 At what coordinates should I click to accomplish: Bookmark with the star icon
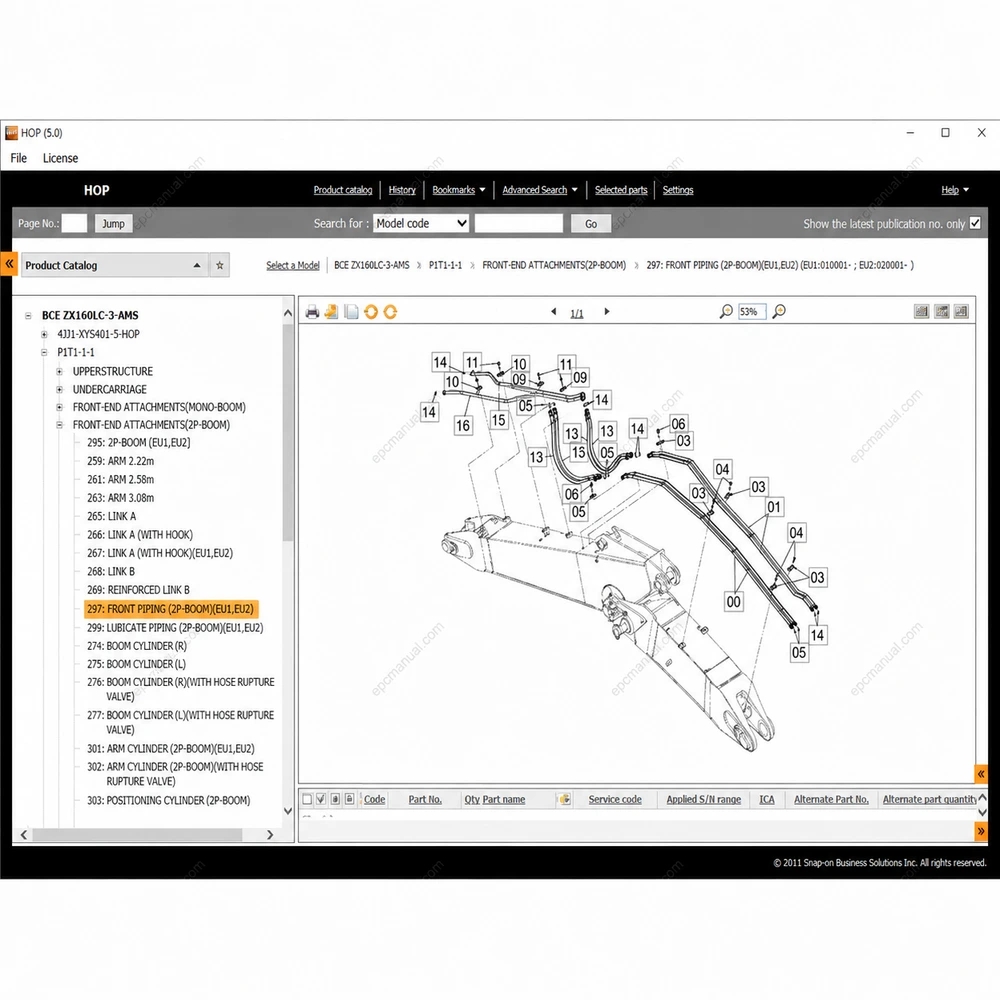pyautogui.click(x=219, y=265)
